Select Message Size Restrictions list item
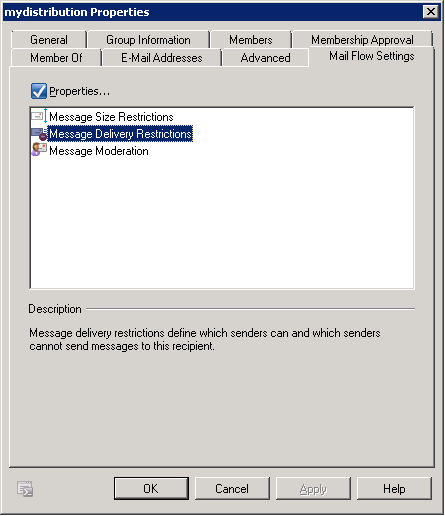This screenshot has width=445, height=516. pyautogui.click(x=111, y=117)
